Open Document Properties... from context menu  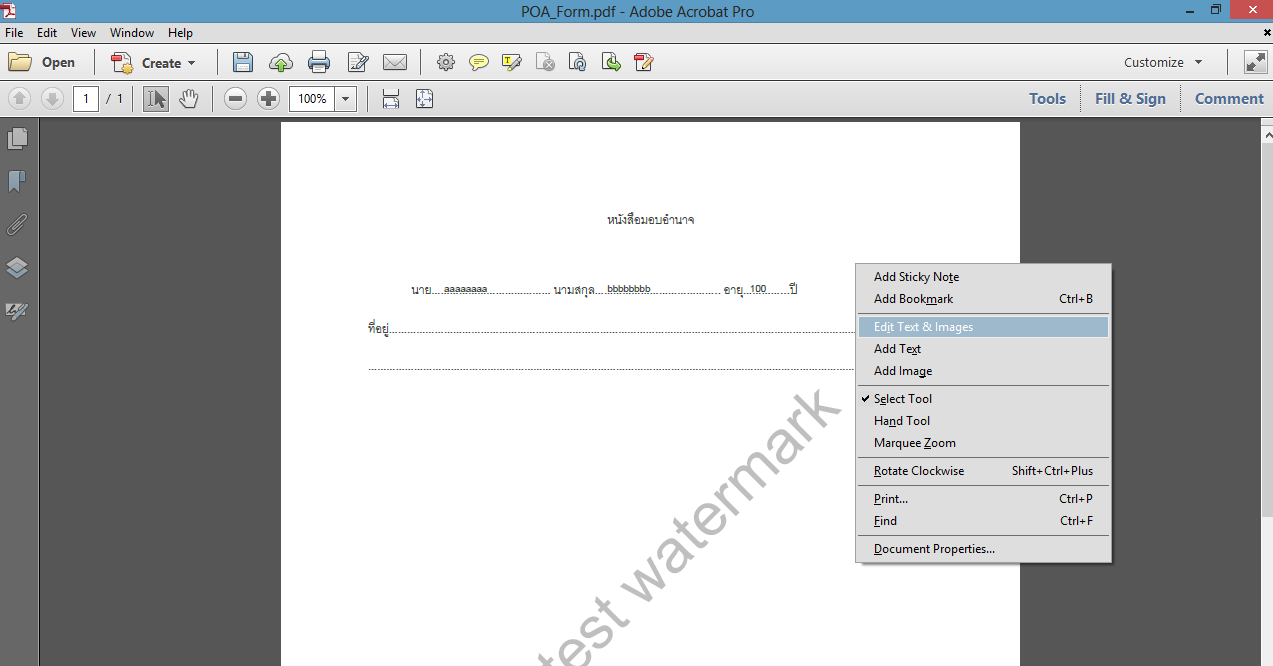[983, 549]
